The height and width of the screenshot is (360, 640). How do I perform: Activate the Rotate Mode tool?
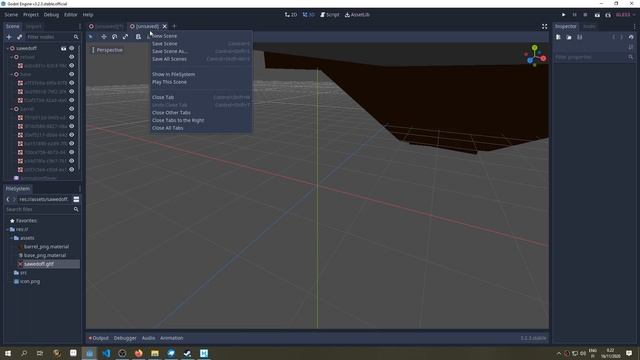click(115, 37)
